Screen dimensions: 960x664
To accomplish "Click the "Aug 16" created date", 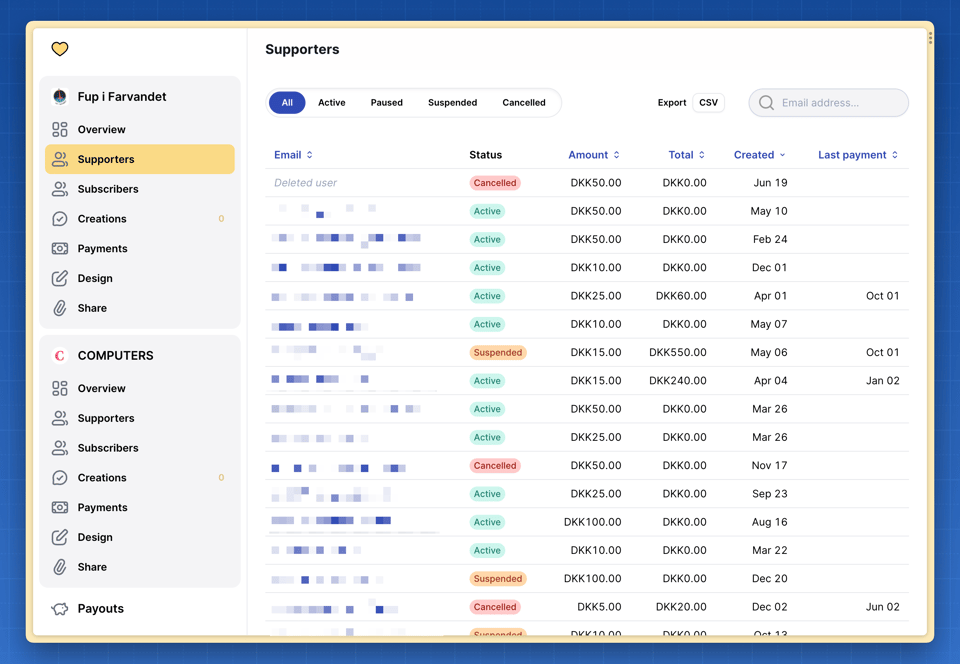I will tap(770, 522).
